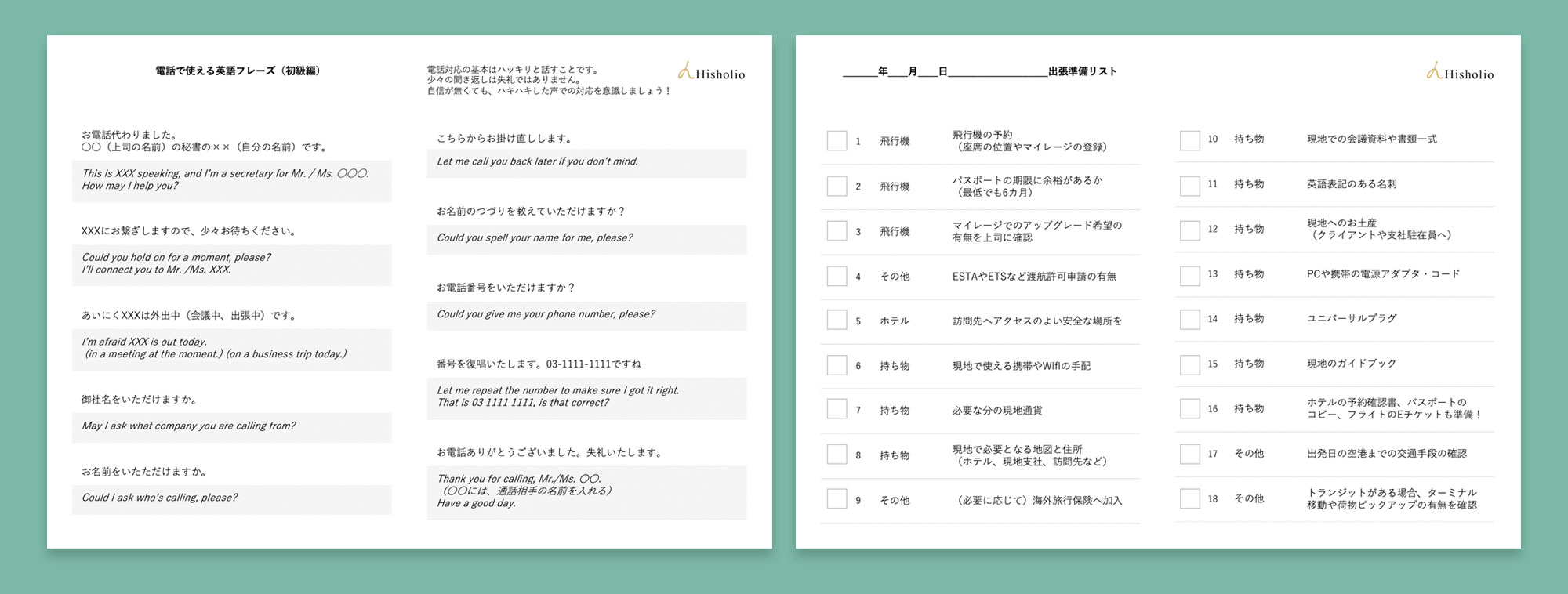Click the Hisholio logo on the 出張準備リスト sheet
1568x594 pixels.
pyautogui.click(x=1460, y=73)
